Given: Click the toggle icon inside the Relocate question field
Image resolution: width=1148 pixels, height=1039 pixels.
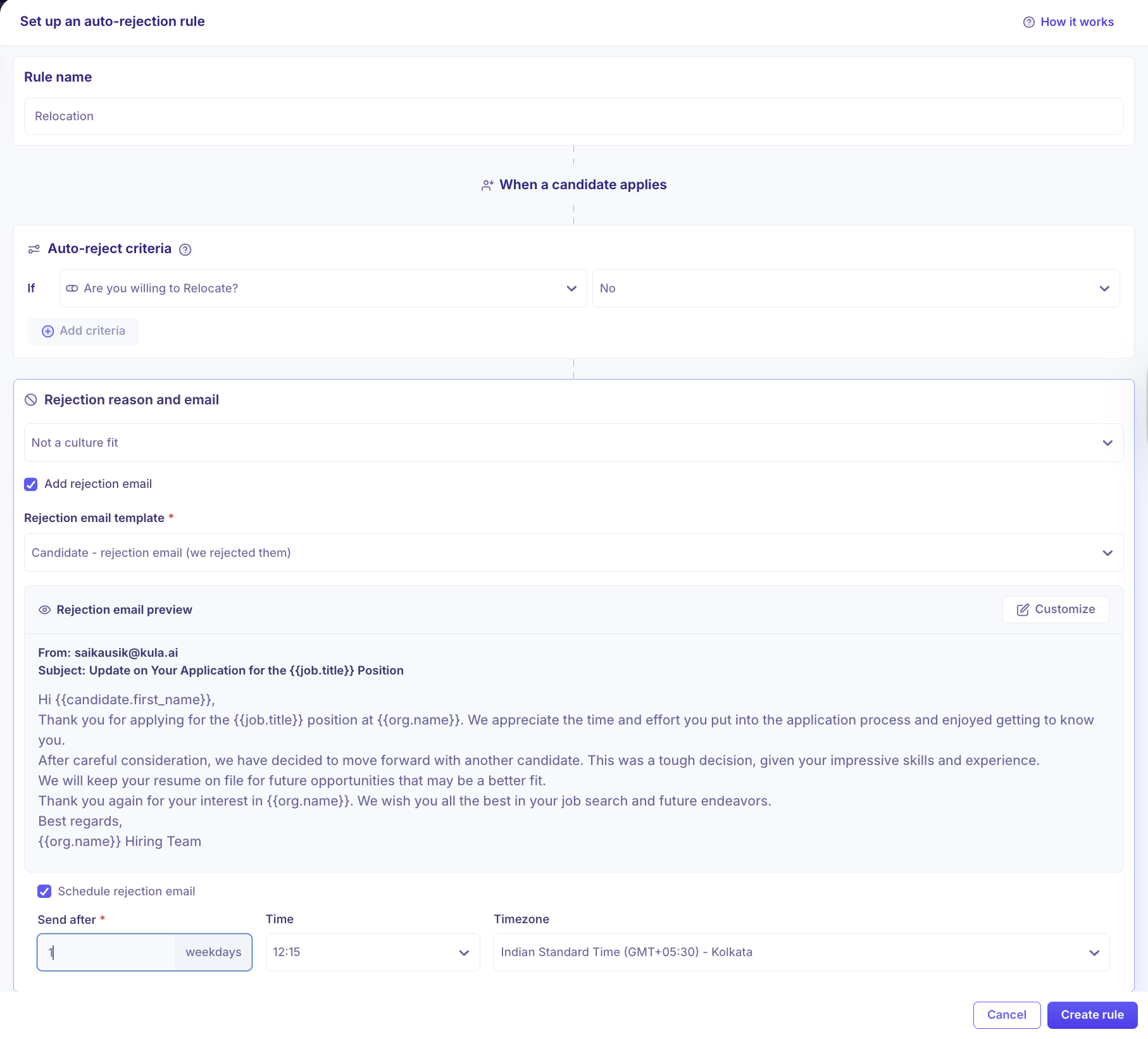Looking at the screenshot, I should point(72,288).
